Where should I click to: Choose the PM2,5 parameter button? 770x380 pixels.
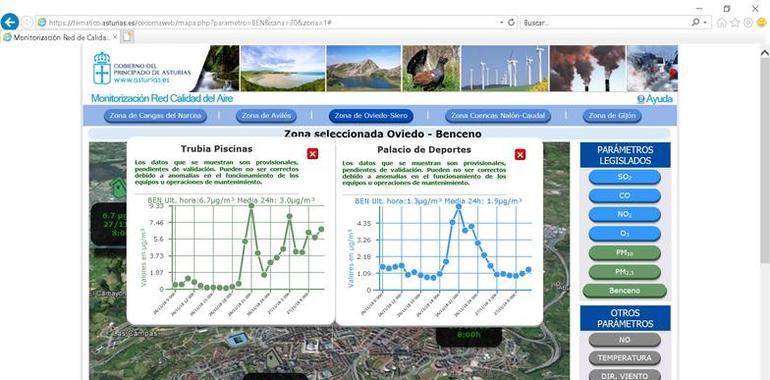[624, 272]
